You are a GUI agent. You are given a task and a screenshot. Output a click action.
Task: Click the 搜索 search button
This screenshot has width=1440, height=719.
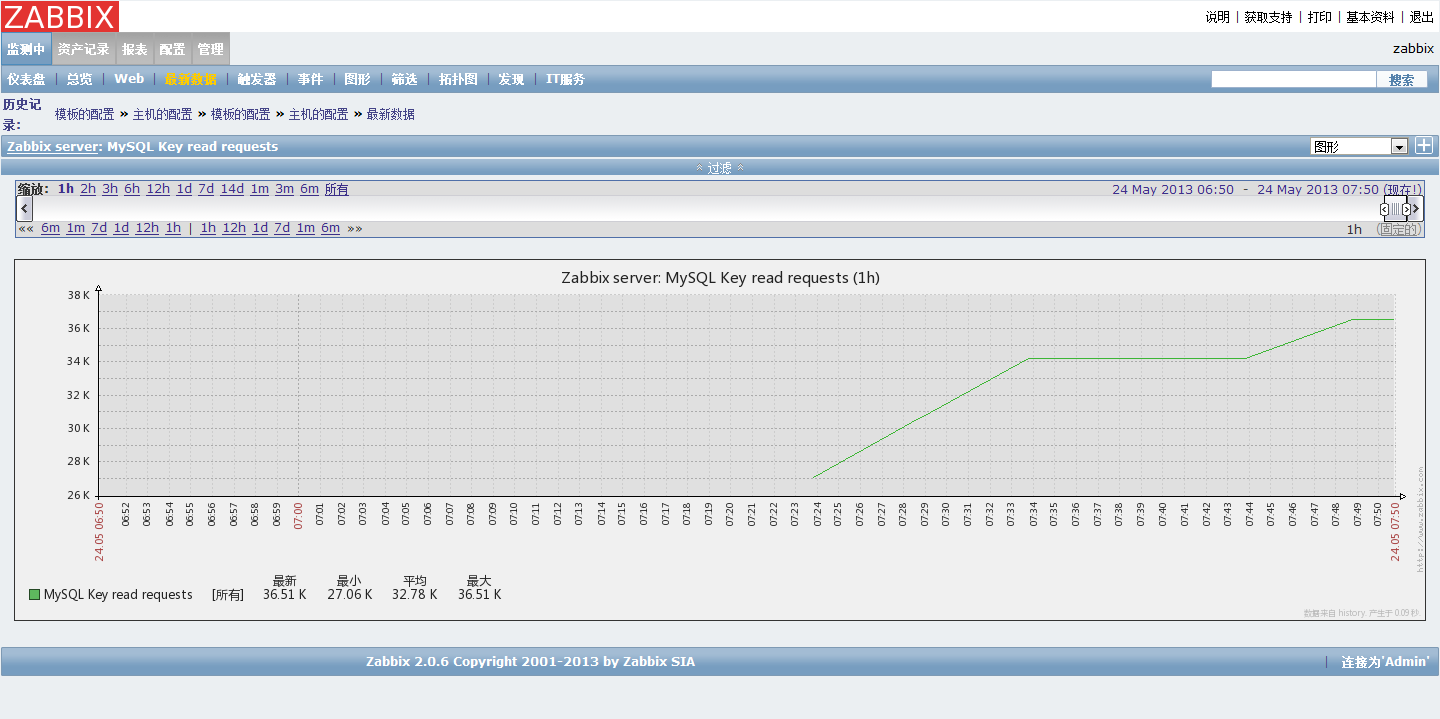[1402, 80]
